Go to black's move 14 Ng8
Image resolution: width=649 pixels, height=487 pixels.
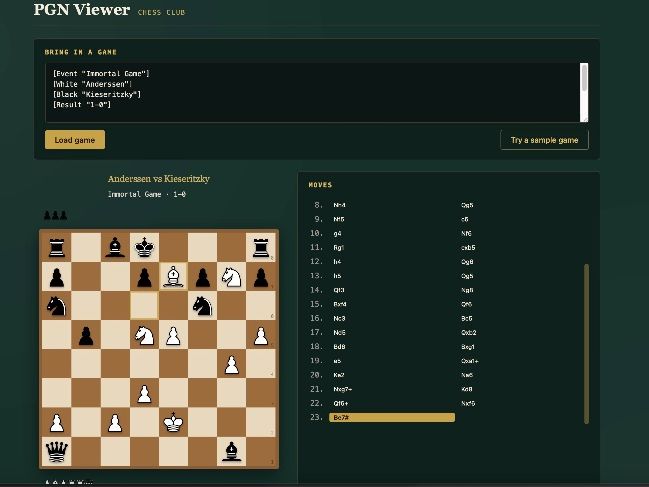(x=519, y=290)
